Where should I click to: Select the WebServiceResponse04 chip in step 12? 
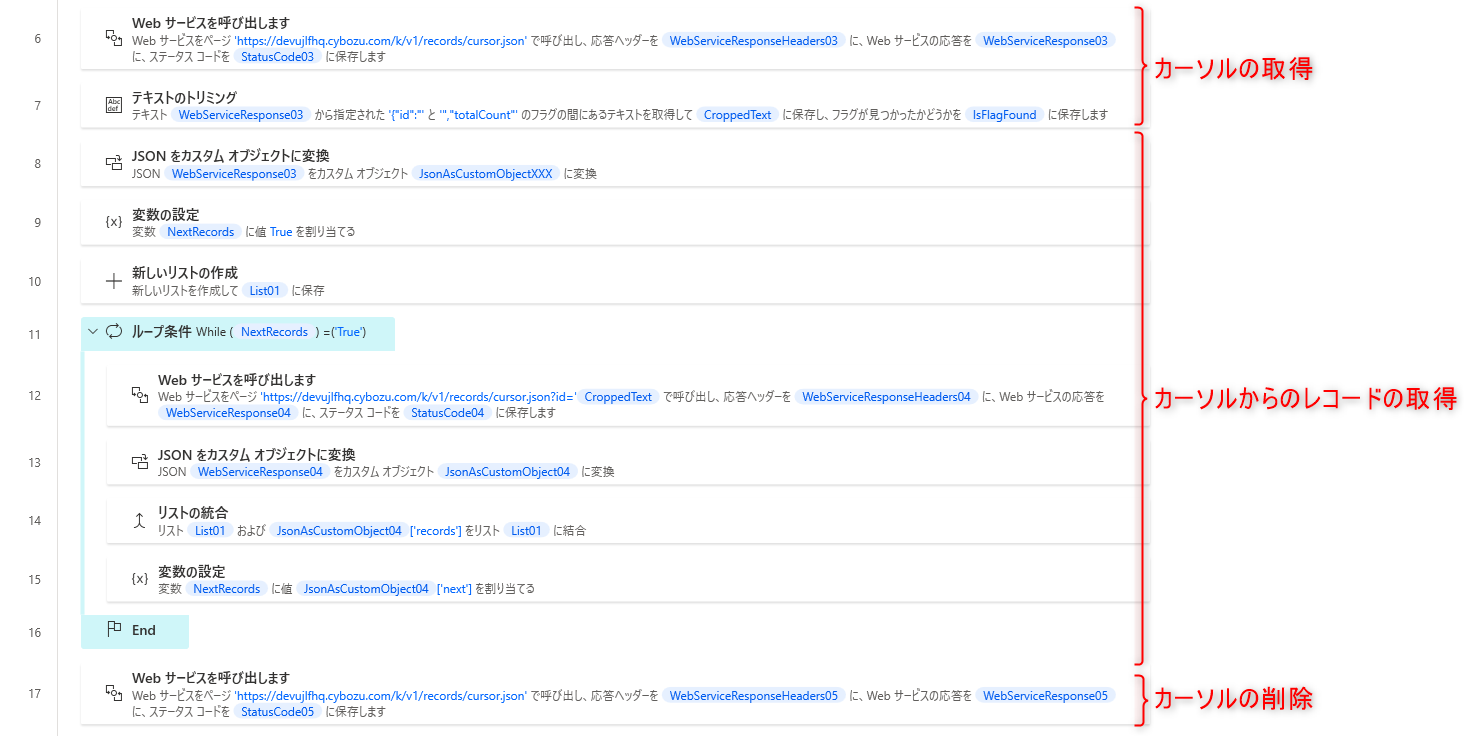pos(229,413)
